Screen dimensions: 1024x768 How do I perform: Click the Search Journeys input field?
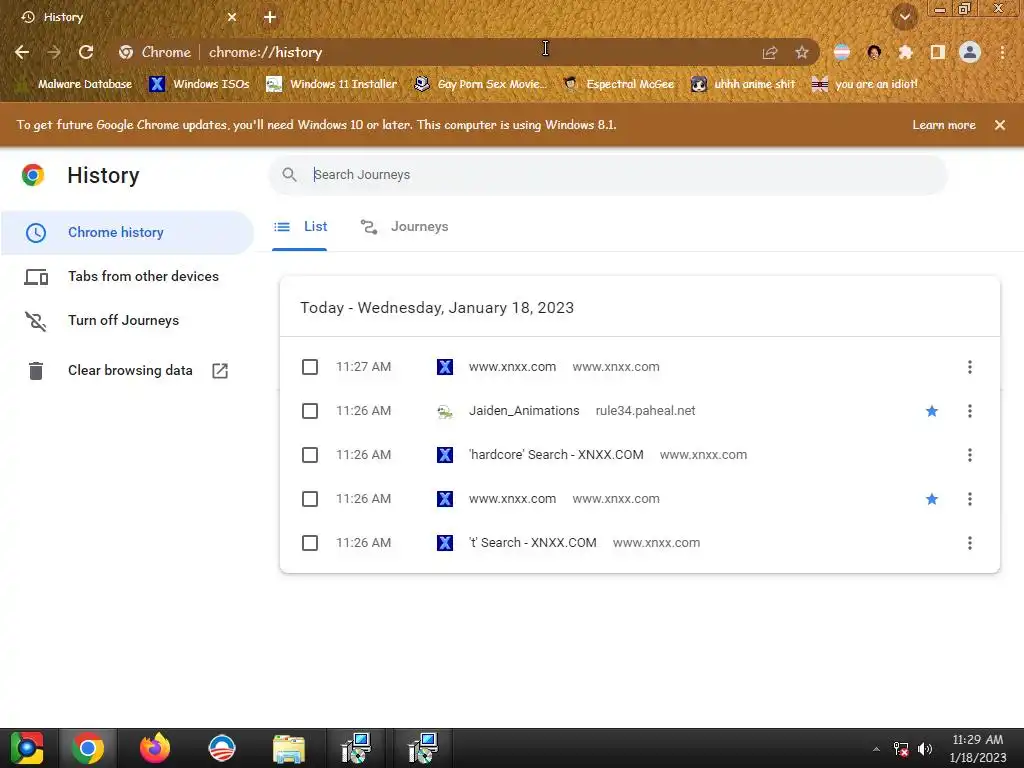(x=607, y=174)
